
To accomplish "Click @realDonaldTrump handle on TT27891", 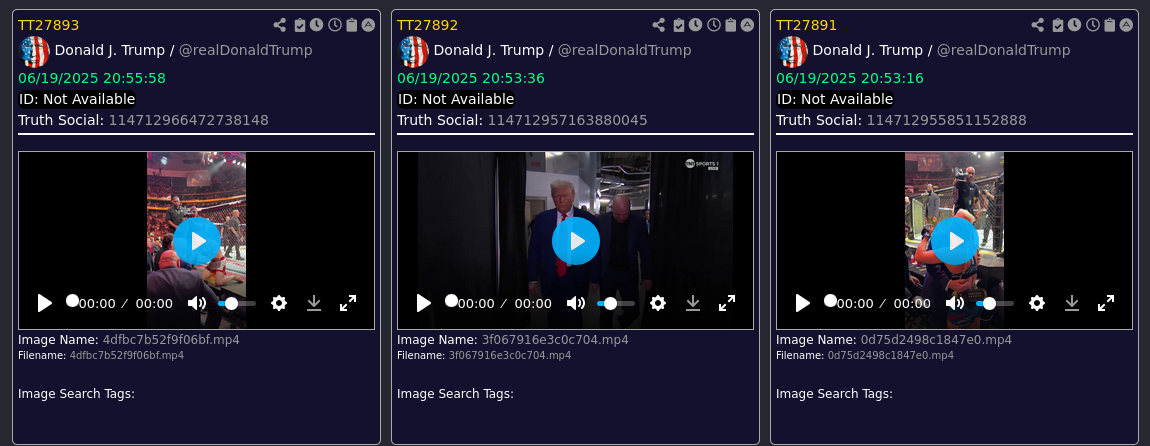I will 1003,51.
